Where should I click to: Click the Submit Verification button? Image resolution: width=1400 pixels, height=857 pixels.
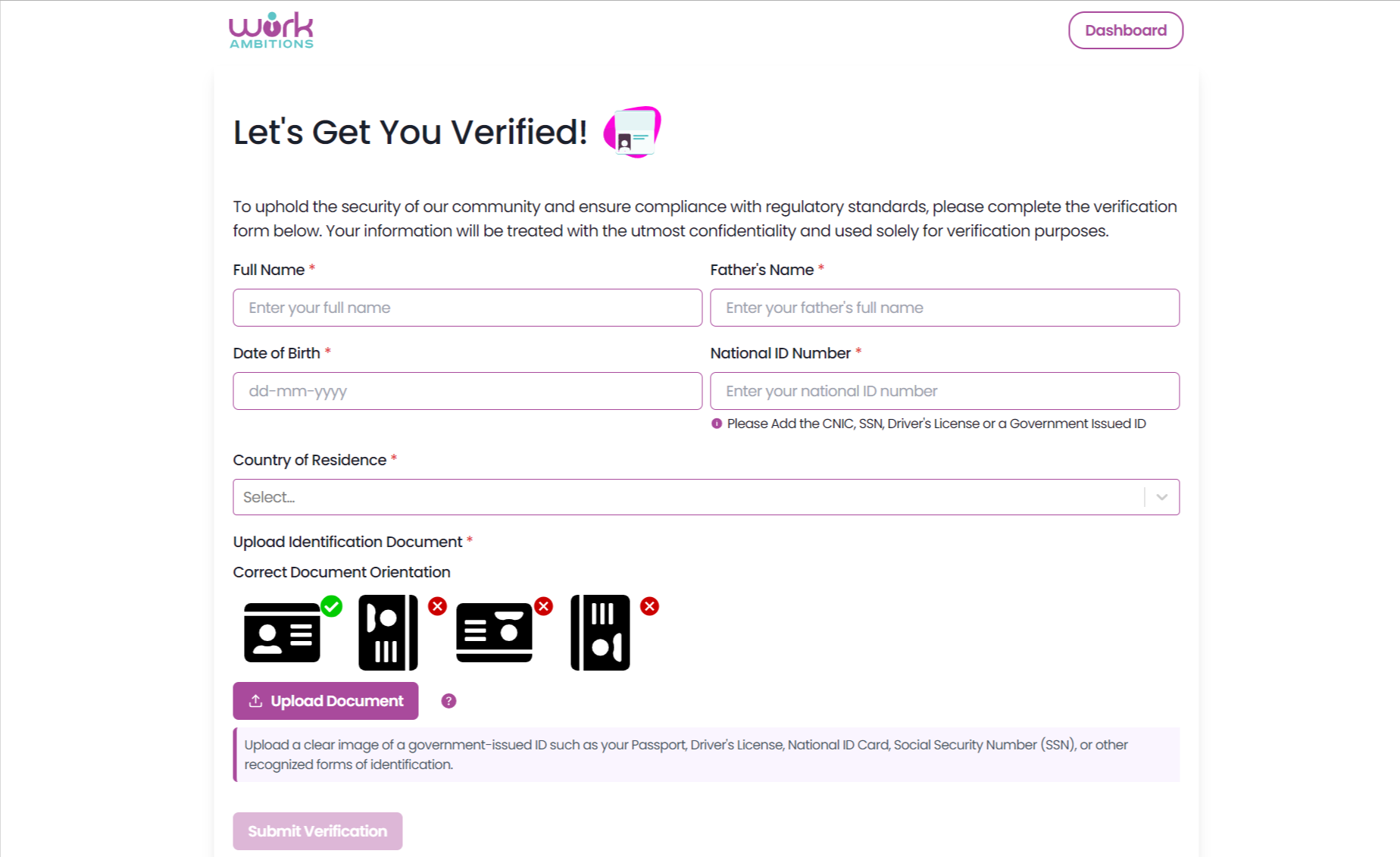[317, 831]
